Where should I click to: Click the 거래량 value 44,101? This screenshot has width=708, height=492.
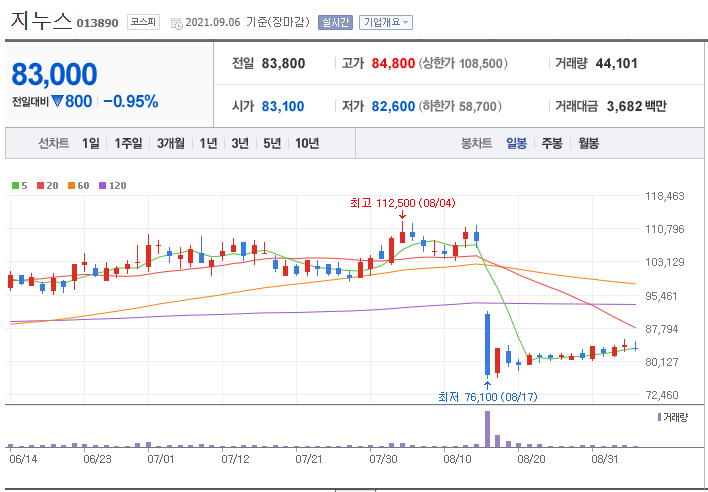[616, 63]
